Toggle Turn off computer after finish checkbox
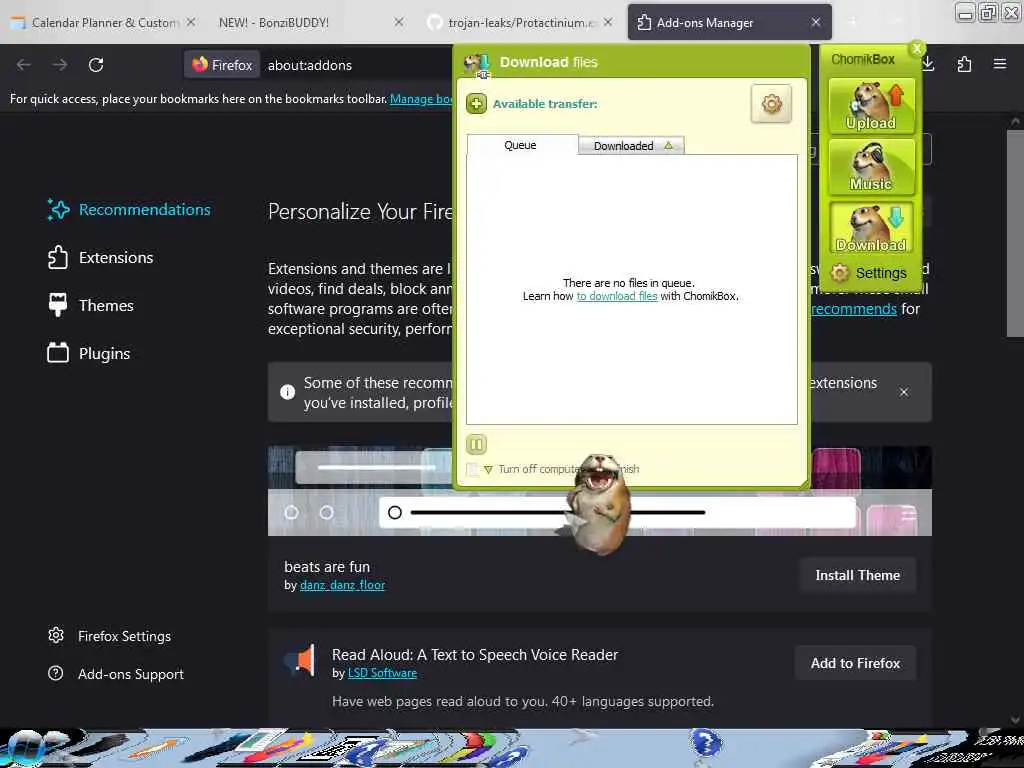The width and height of the screenshot is (1024, 768). 472,470
